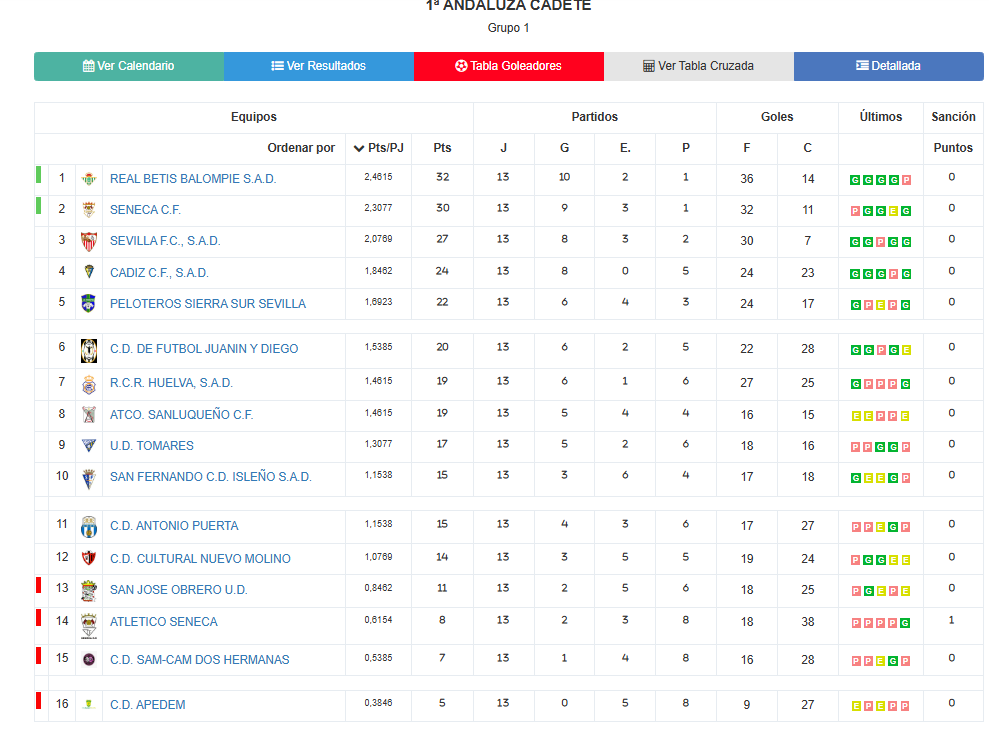This screenshot has height=733, width=989.
Task: Click the San Fernando Isleño crest
Action: (x=89, y=479)
